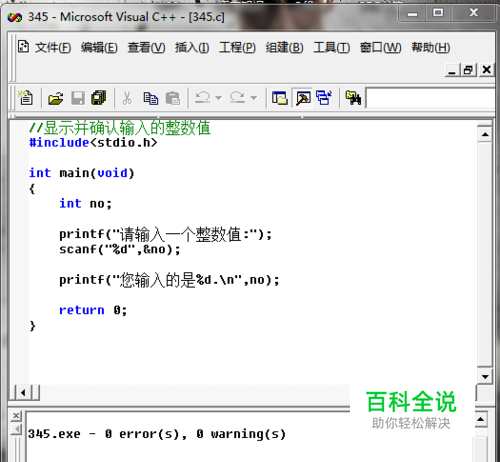This screenshot has width=500, height=462.
Task: Toggle the Workspace window icon
Action: click(280, 98)
